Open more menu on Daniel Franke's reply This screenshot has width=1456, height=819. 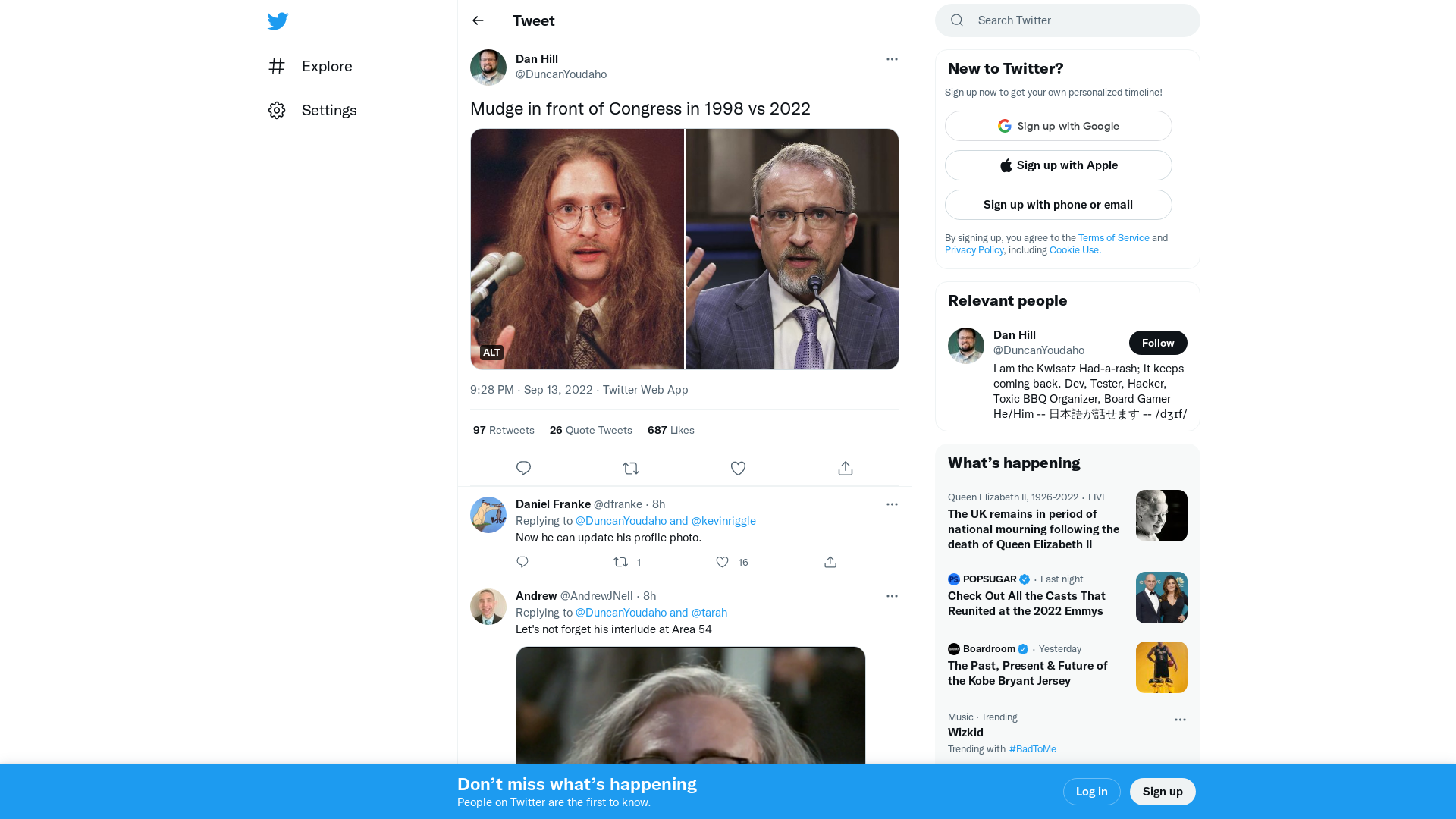pos(892,504)
